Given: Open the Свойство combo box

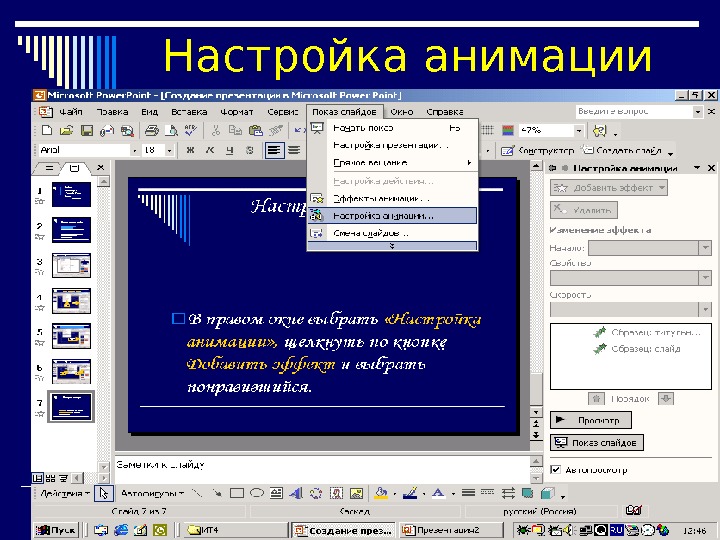Looking at the screenshot, I should coord(631,278).
